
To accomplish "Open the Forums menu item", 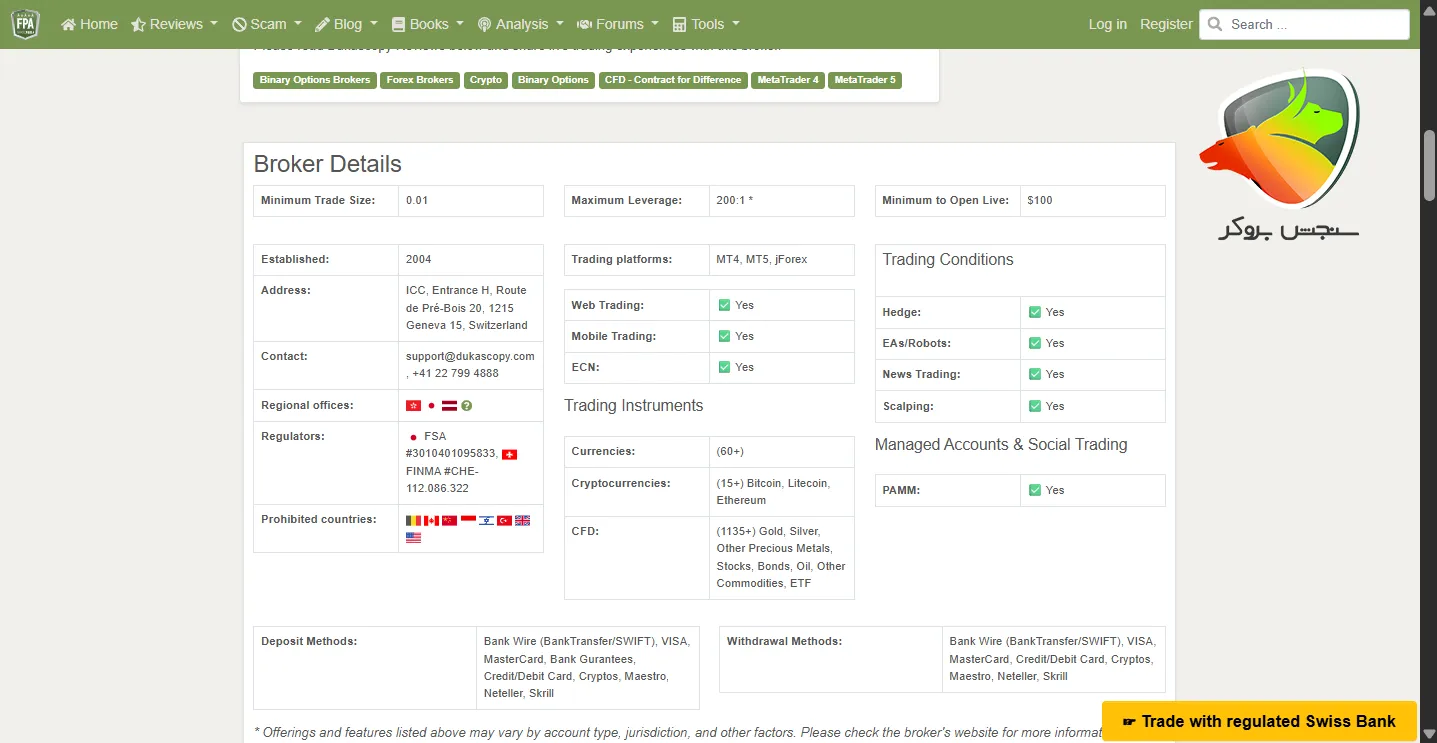I will pos(618,24).
